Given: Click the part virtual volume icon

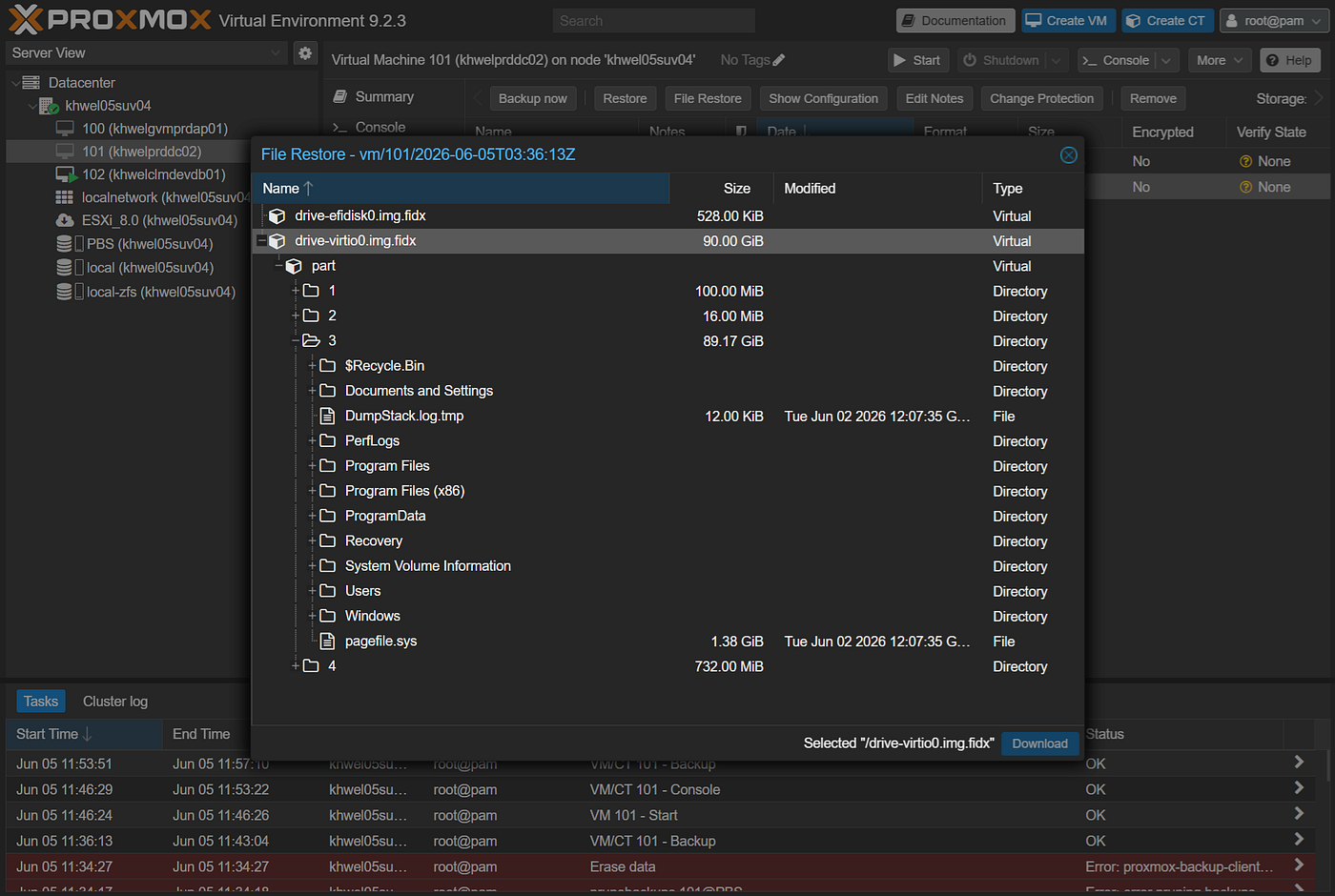Looking at the screenshot, I should 294,266.
